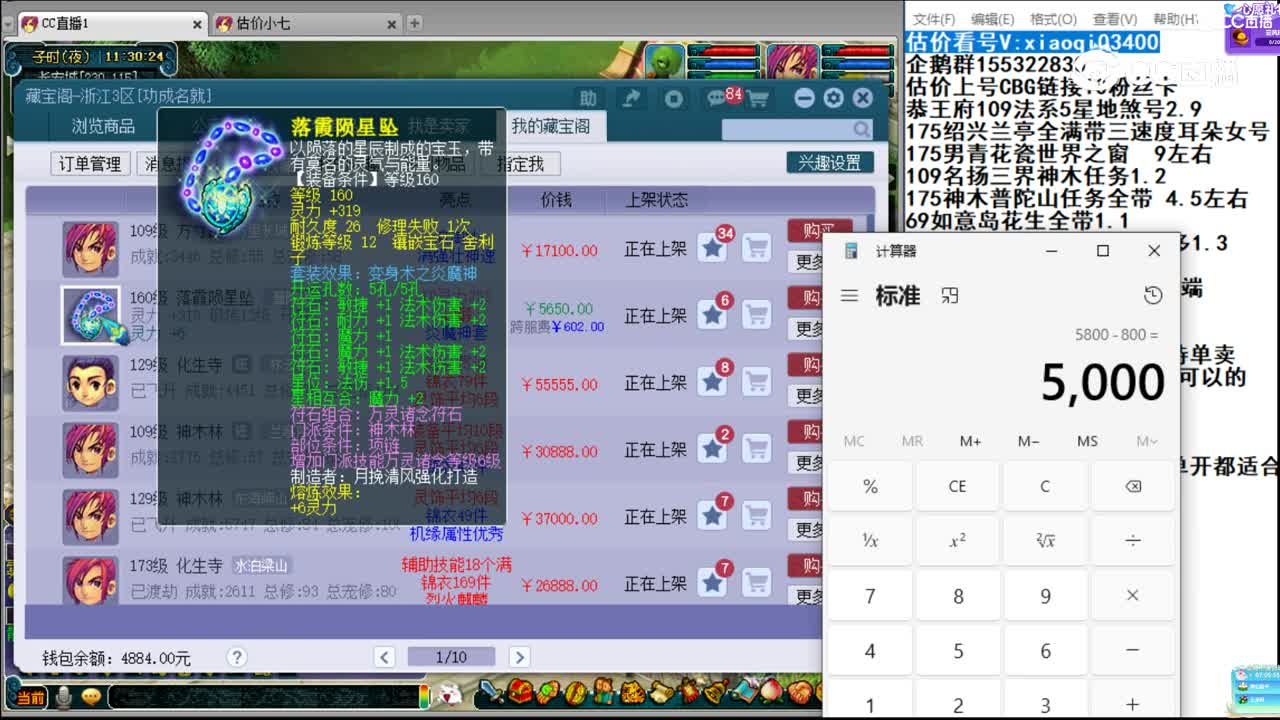Select the 估价小七 browser tab
Image resolution: width=1280 pixels, height=720 pixels.
pyautogui.click(x=308, y=23)
